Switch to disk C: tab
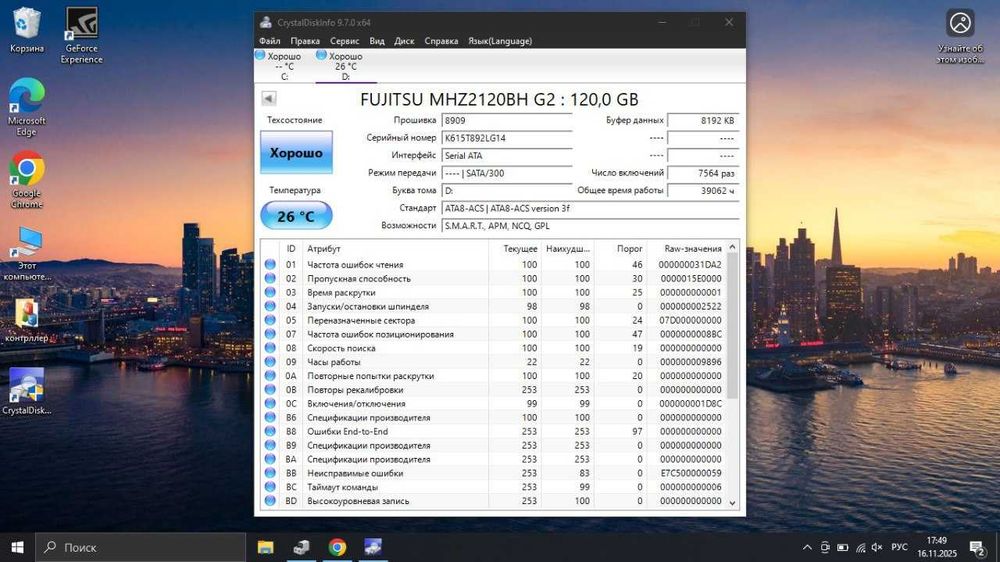The image size is (1000, 562). [x=284, y=66]
